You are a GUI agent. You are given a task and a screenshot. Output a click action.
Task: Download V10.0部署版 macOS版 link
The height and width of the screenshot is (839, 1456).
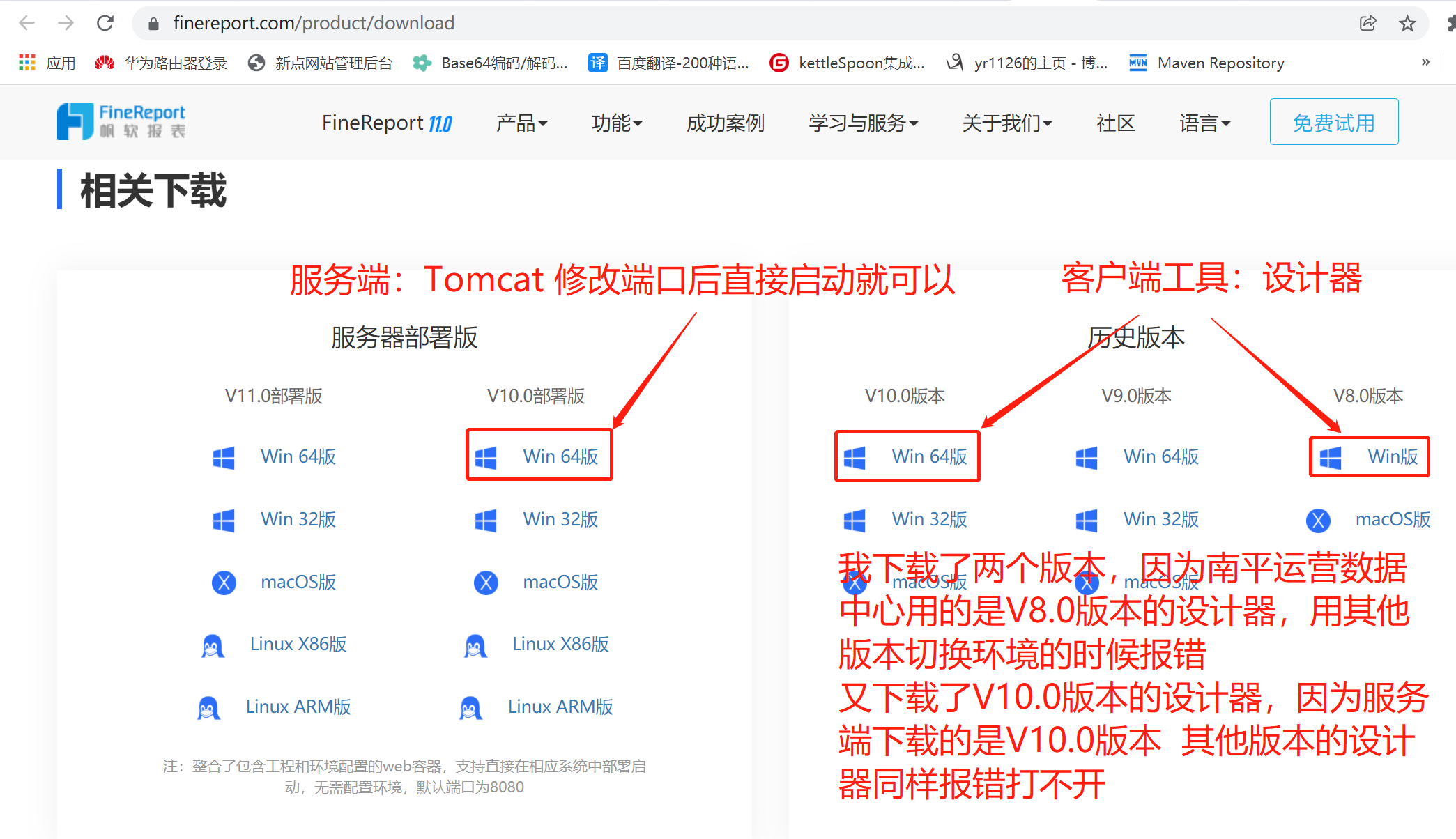tap(561, 582)
